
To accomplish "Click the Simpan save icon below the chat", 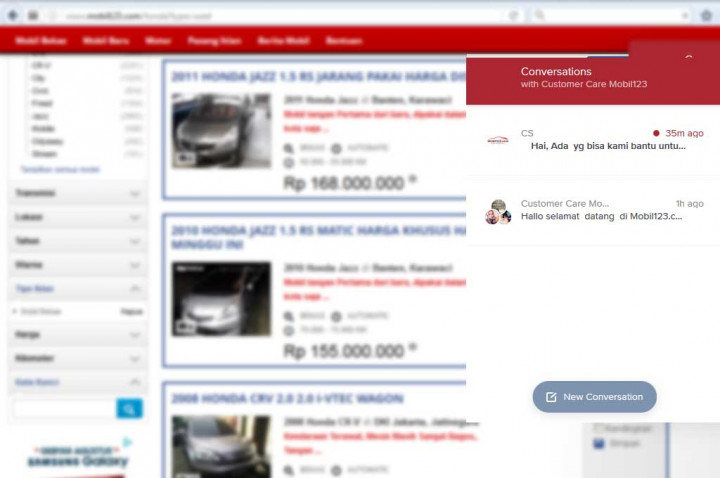I will tap(599, 444).
